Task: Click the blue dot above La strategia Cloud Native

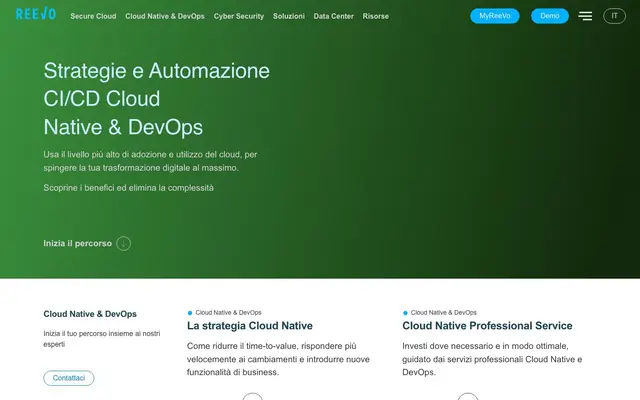Action: 190,313
